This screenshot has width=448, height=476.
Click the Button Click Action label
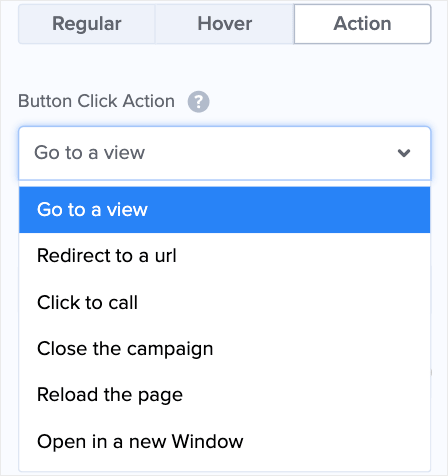(96, 101)
